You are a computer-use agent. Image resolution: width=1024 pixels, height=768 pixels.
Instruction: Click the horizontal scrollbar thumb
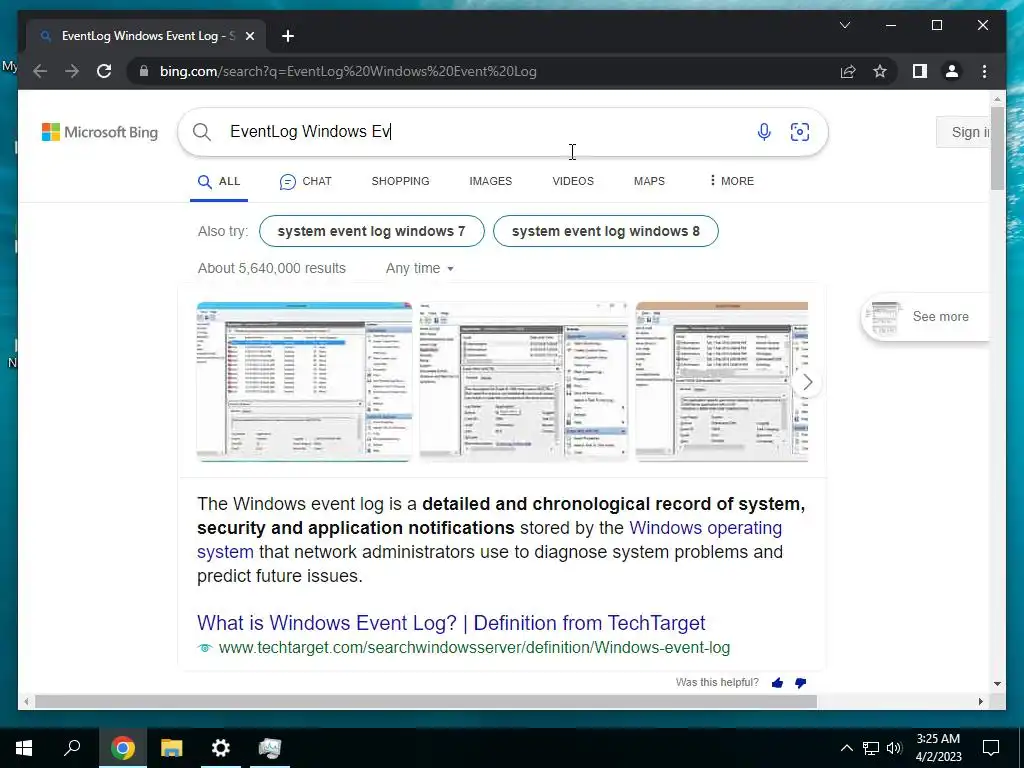tap(426, 701)
